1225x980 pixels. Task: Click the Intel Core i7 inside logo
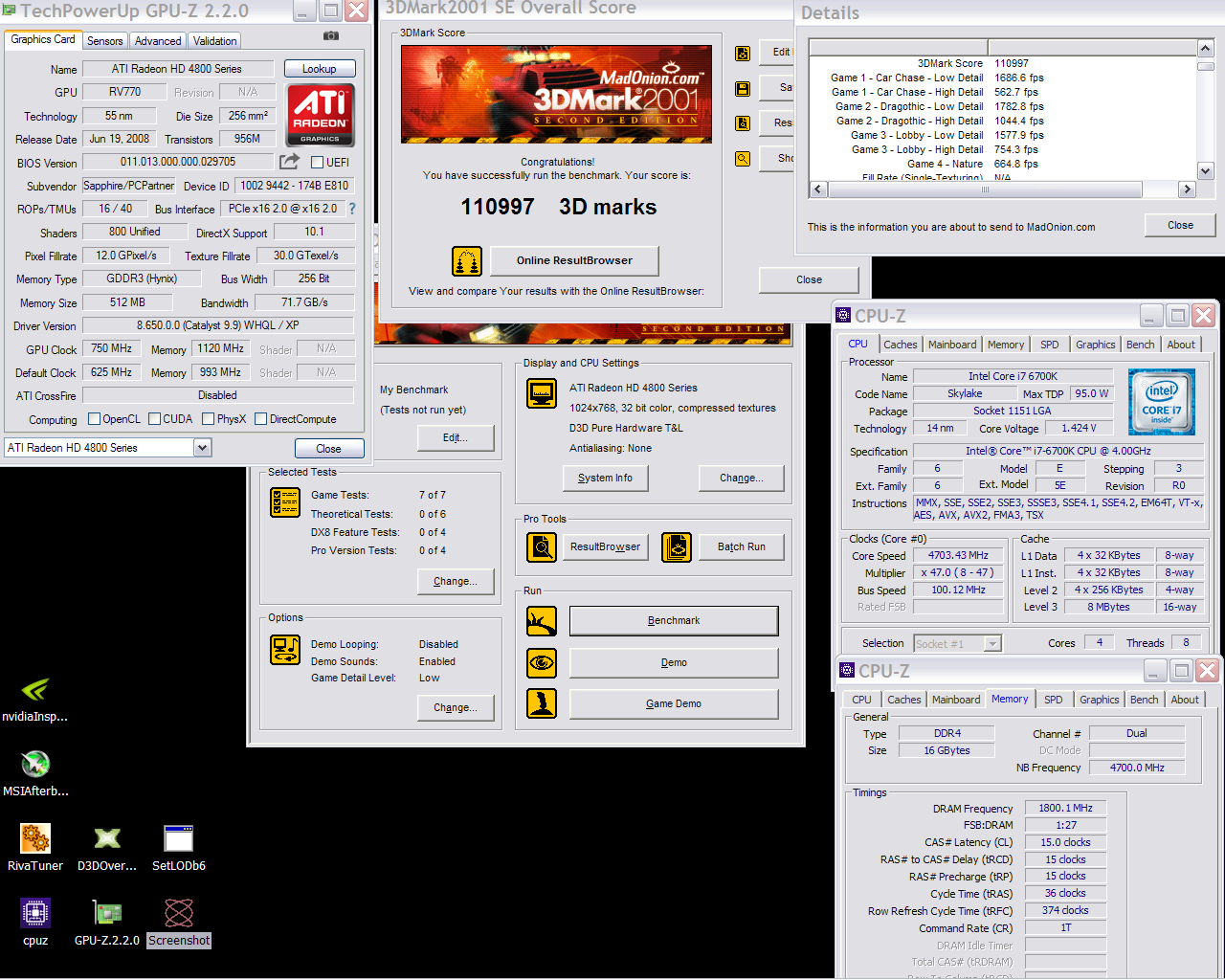click(1162, 402)
